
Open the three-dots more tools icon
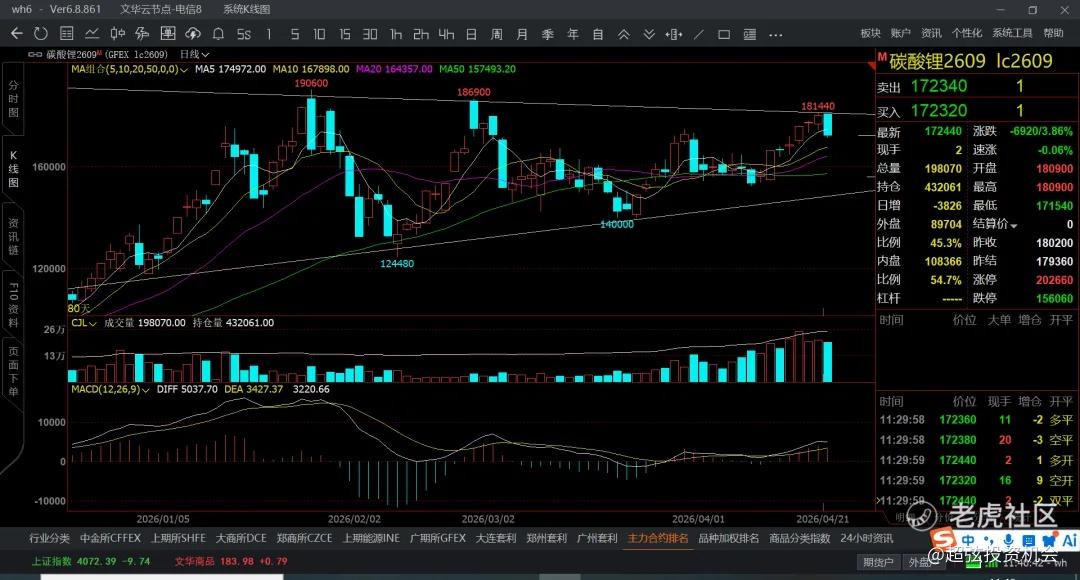tap(776, 34)
